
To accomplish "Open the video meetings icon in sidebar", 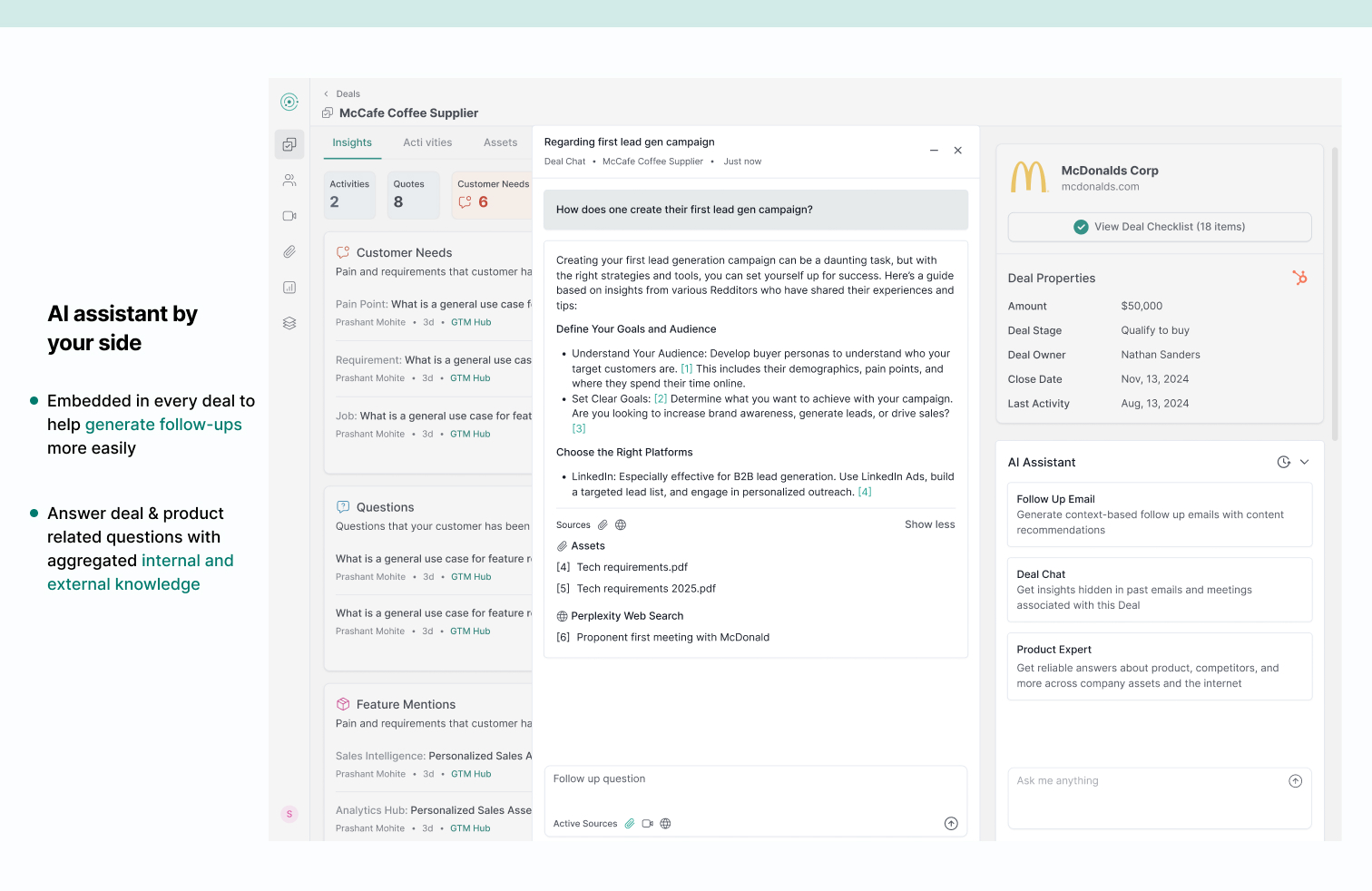I will click(x=289, y=216).
